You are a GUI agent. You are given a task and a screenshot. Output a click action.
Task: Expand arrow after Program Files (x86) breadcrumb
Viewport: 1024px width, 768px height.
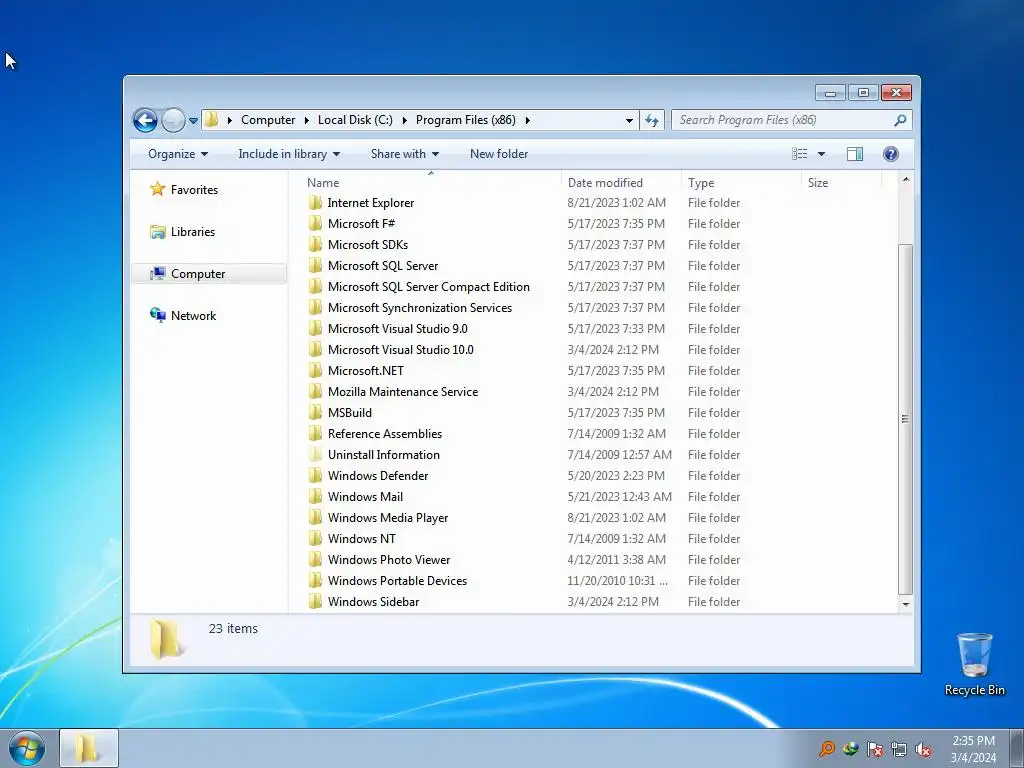528,120
